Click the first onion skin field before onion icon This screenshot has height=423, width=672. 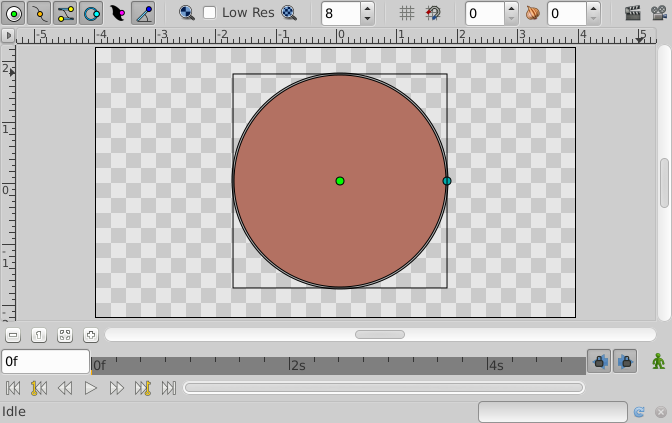click(x=485, y=13)
